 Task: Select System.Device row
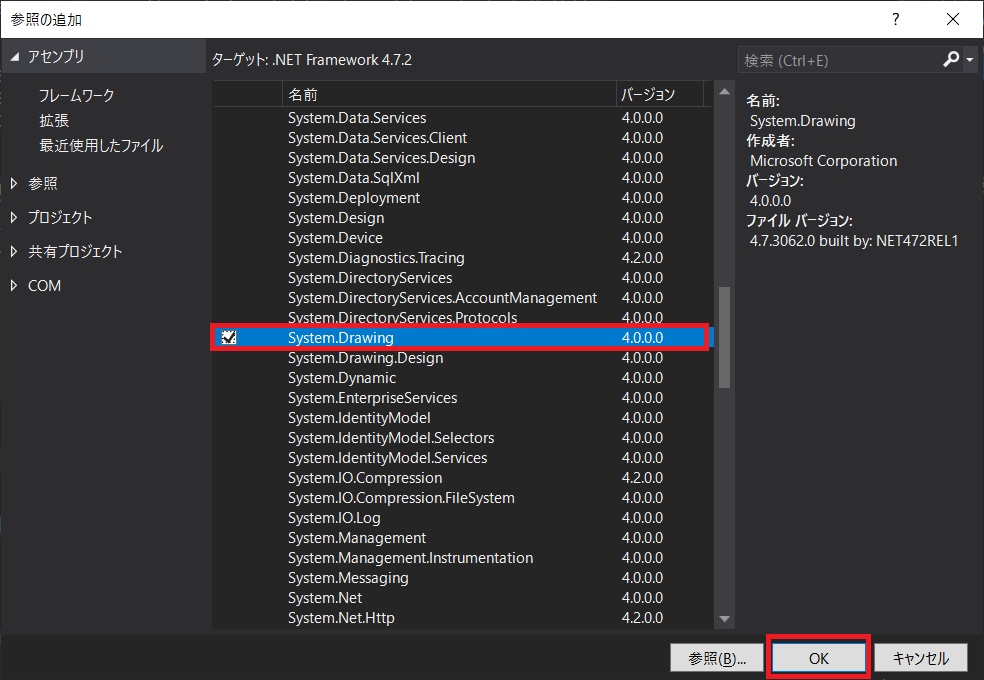click(461, 238)
